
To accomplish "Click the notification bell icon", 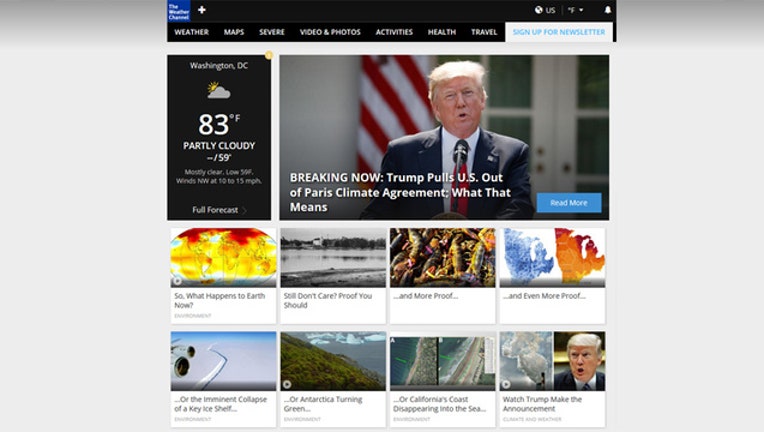I will [x=608, y=10].
